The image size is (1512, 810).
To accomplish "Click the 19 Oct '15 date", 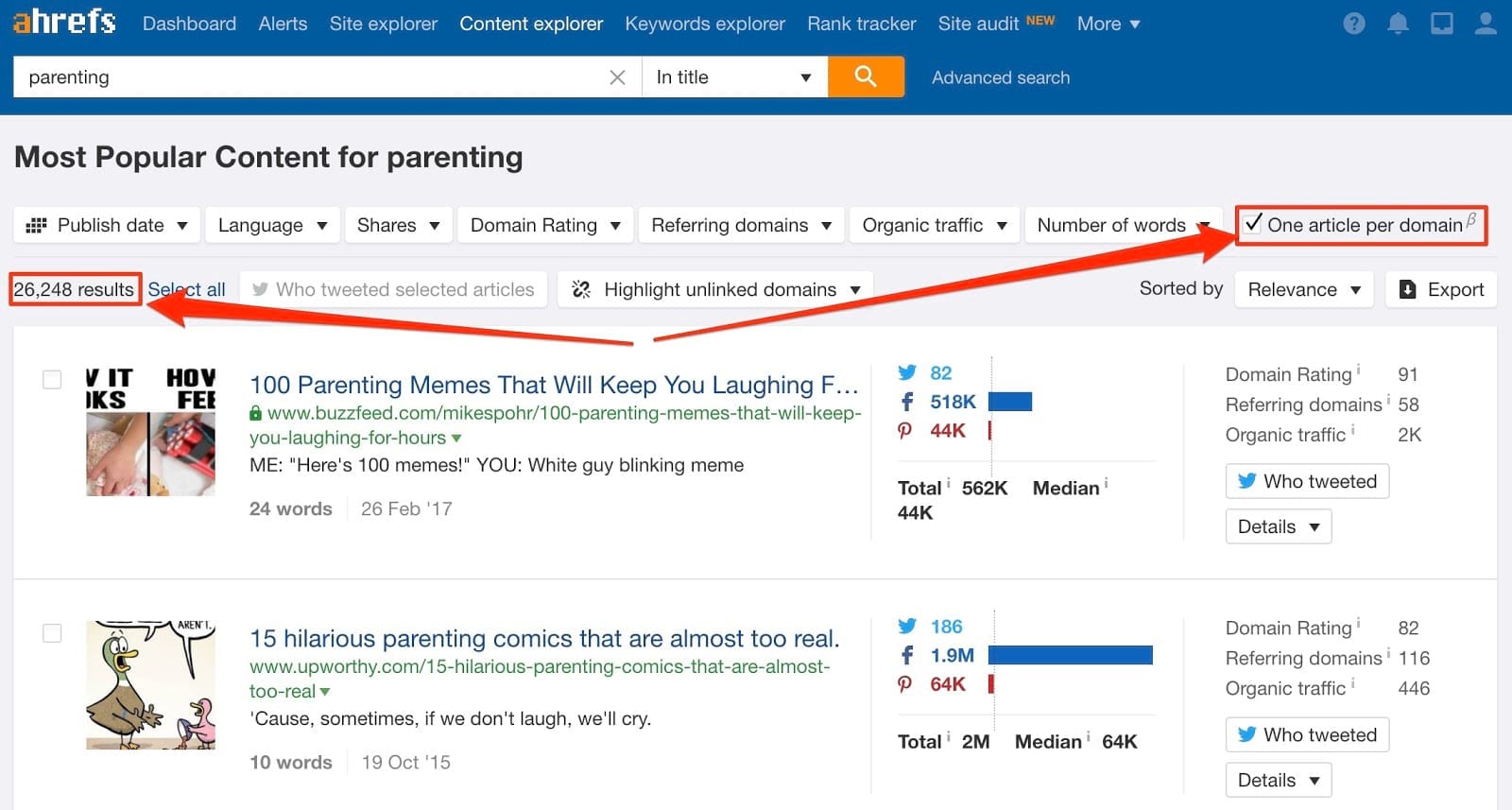I will pyautogui.click(x=406, y=762).
